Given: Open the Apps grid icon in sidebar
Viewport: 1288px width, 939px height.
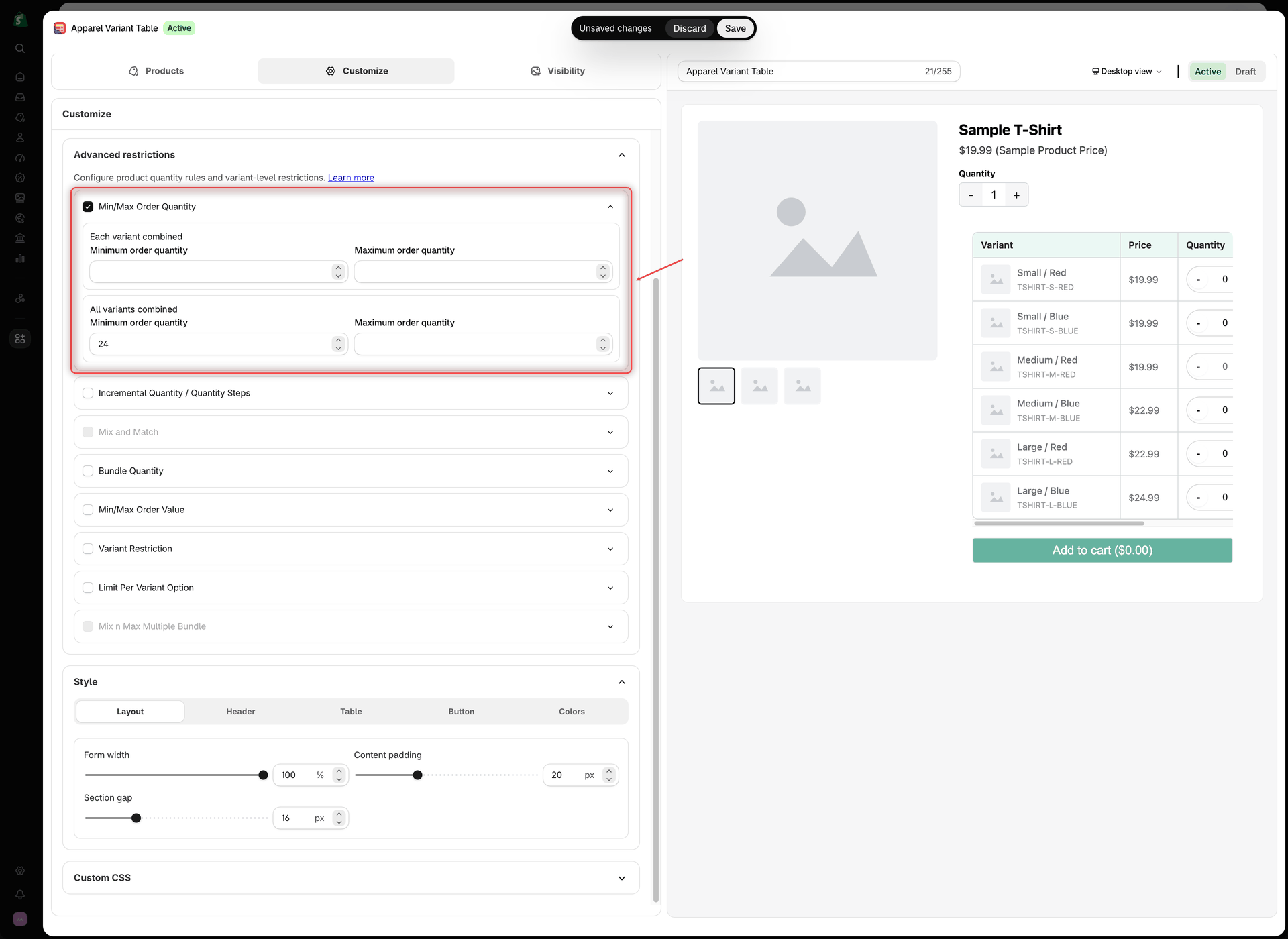Looking at the screenshot, I should point(20,339).
